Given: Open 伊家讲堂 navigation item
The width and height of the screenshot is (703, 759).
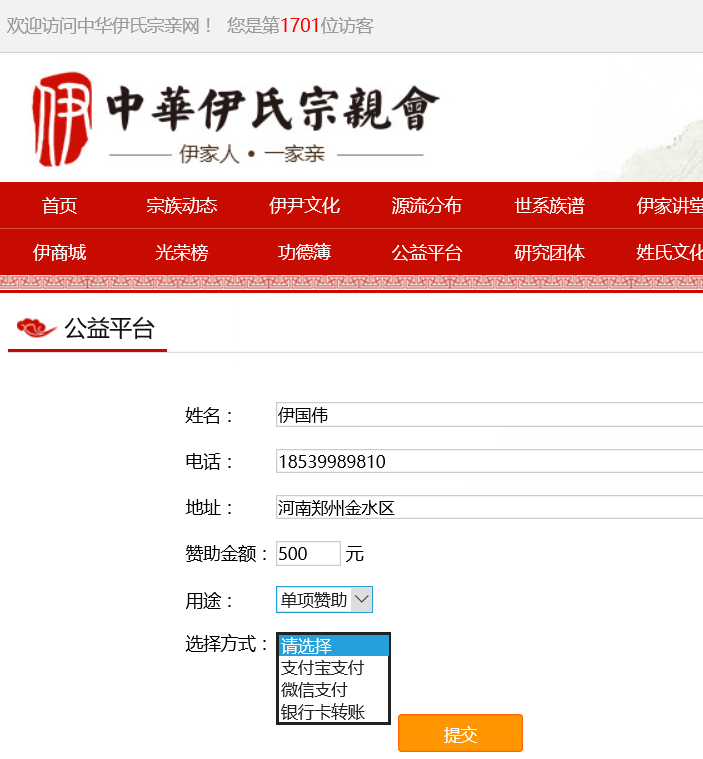Looking at the screenshot, I should (670, 206).
